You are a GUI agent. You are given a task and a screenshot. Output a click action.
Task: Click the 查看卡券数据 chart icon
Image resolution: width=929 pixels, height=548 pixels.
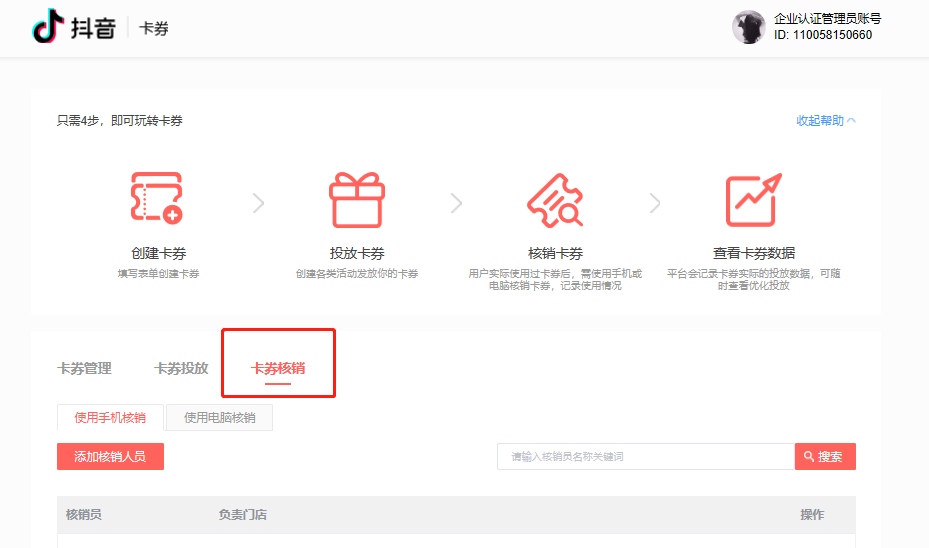[754, 200]
